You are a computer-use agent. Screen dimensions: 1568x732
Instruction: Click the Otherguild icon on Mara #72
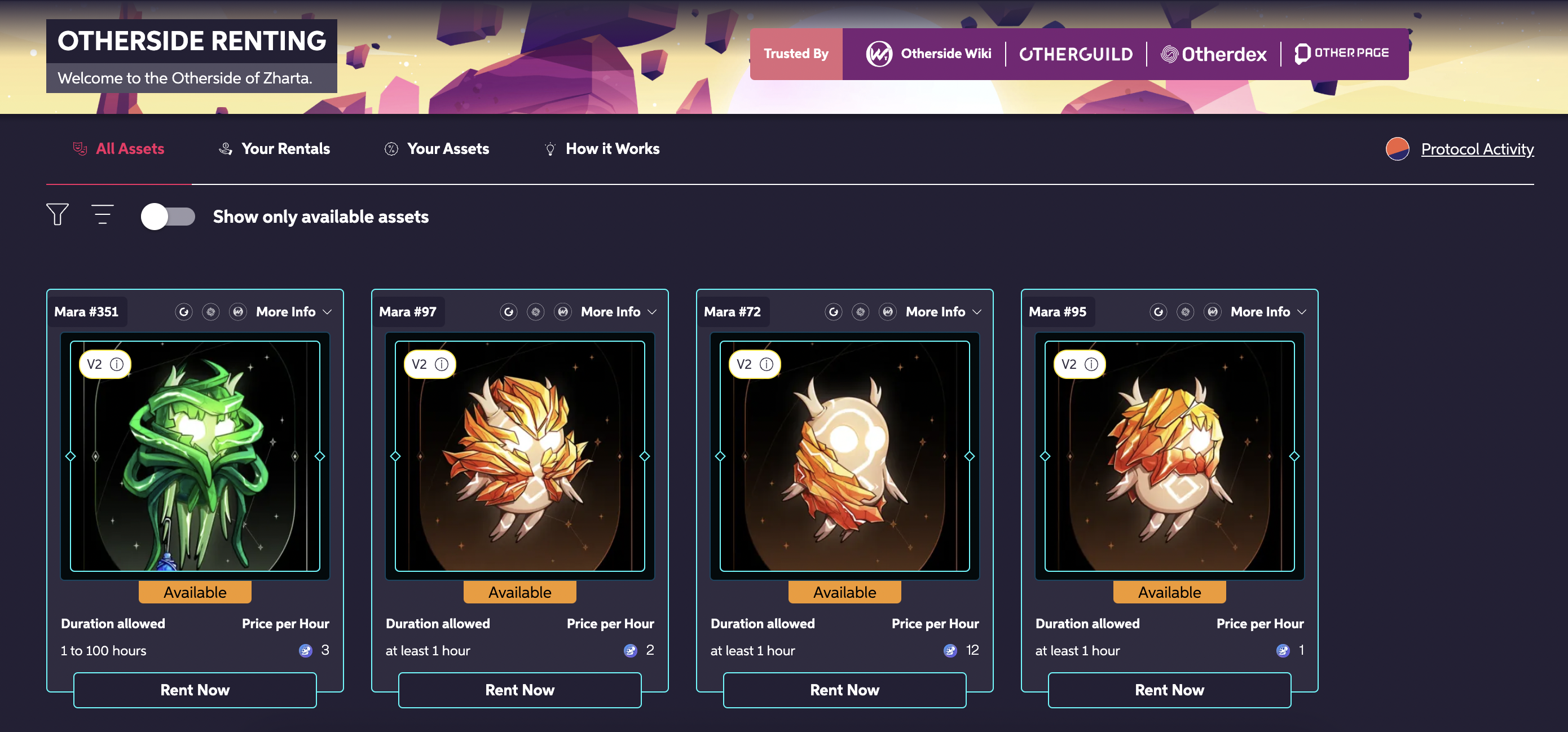tap(833, 311)
